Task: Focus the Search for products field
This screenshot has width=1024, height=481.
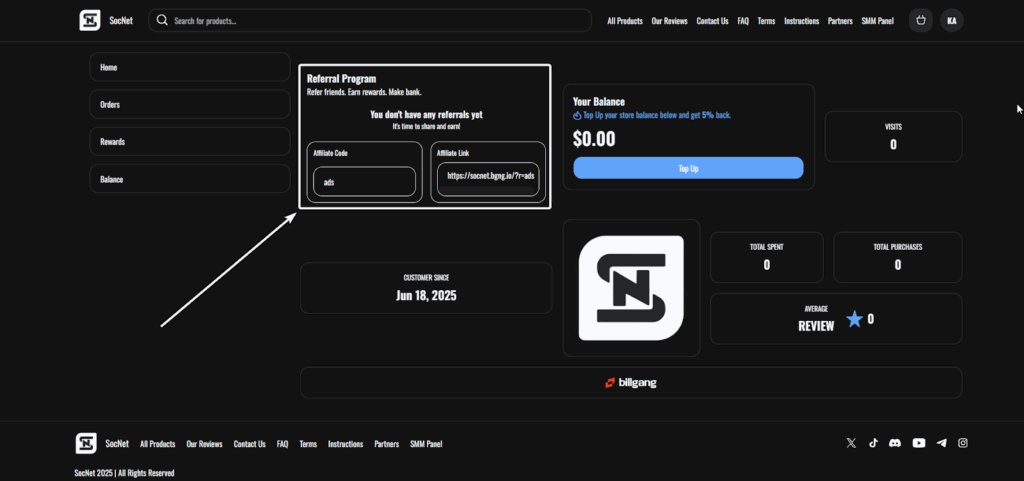Action: [x=378, y=20]
